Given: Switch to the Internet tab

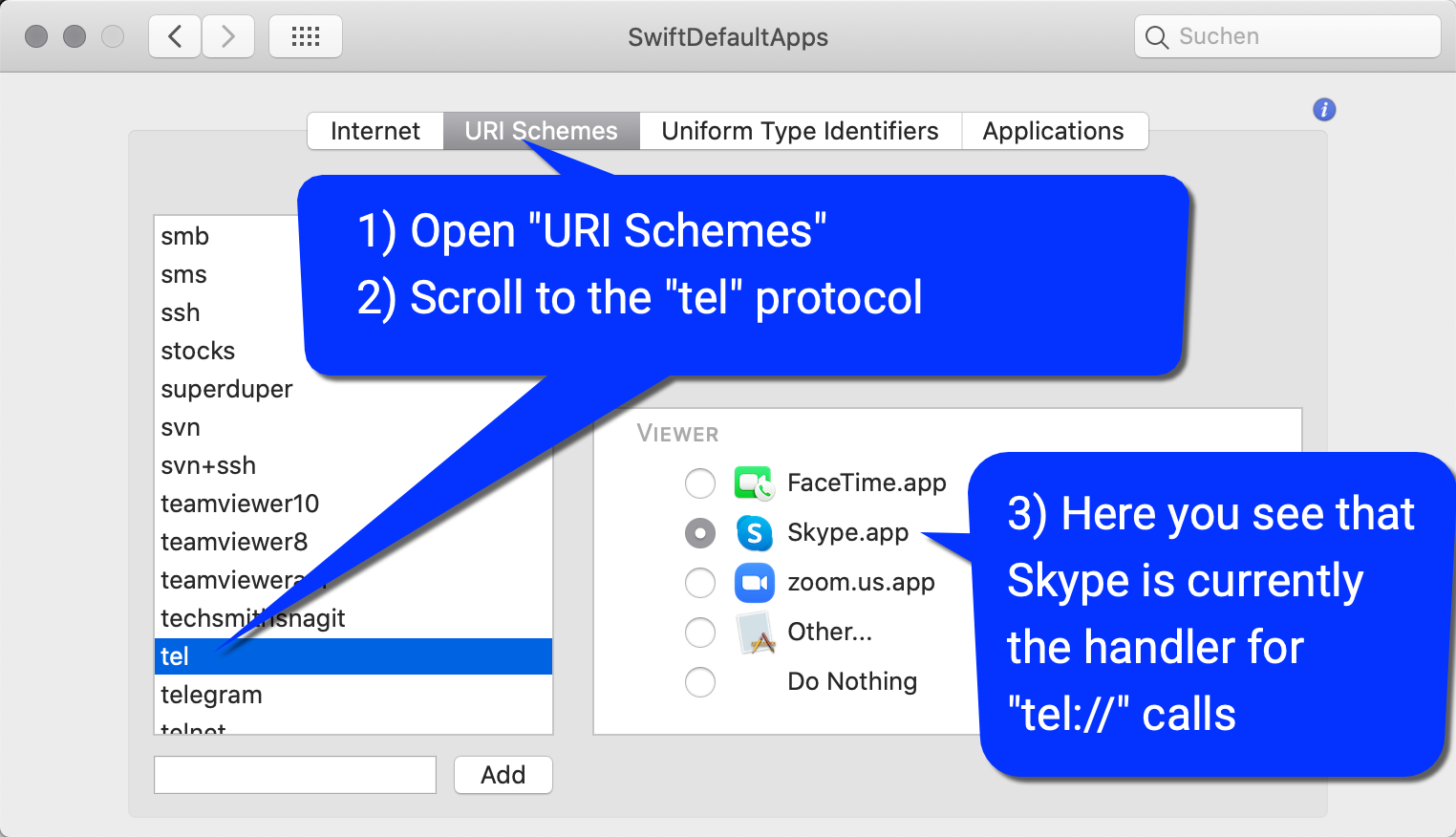Looking at the screenshot, I should [x=375, y=131].
